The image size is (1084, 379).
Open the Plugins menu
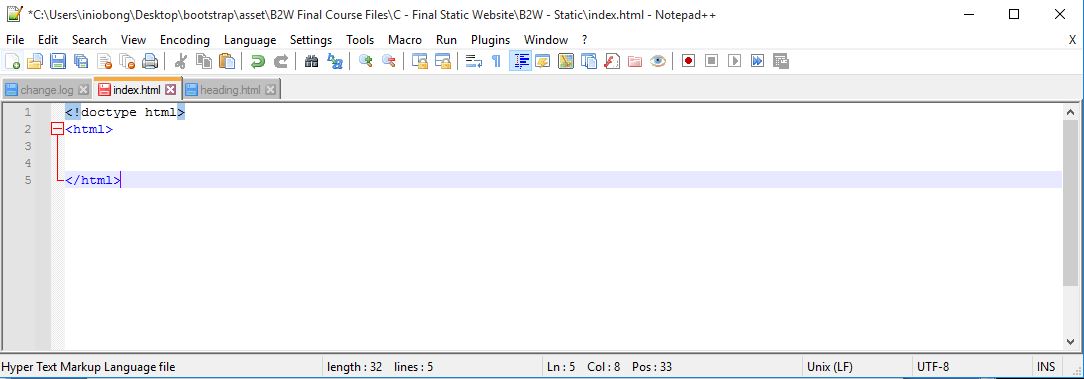[490, 40]
